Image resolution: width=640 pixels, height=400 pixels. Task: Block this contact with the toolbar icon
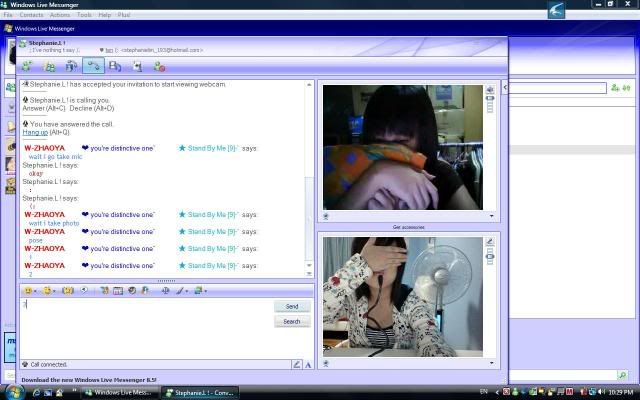tap(159, 66)
